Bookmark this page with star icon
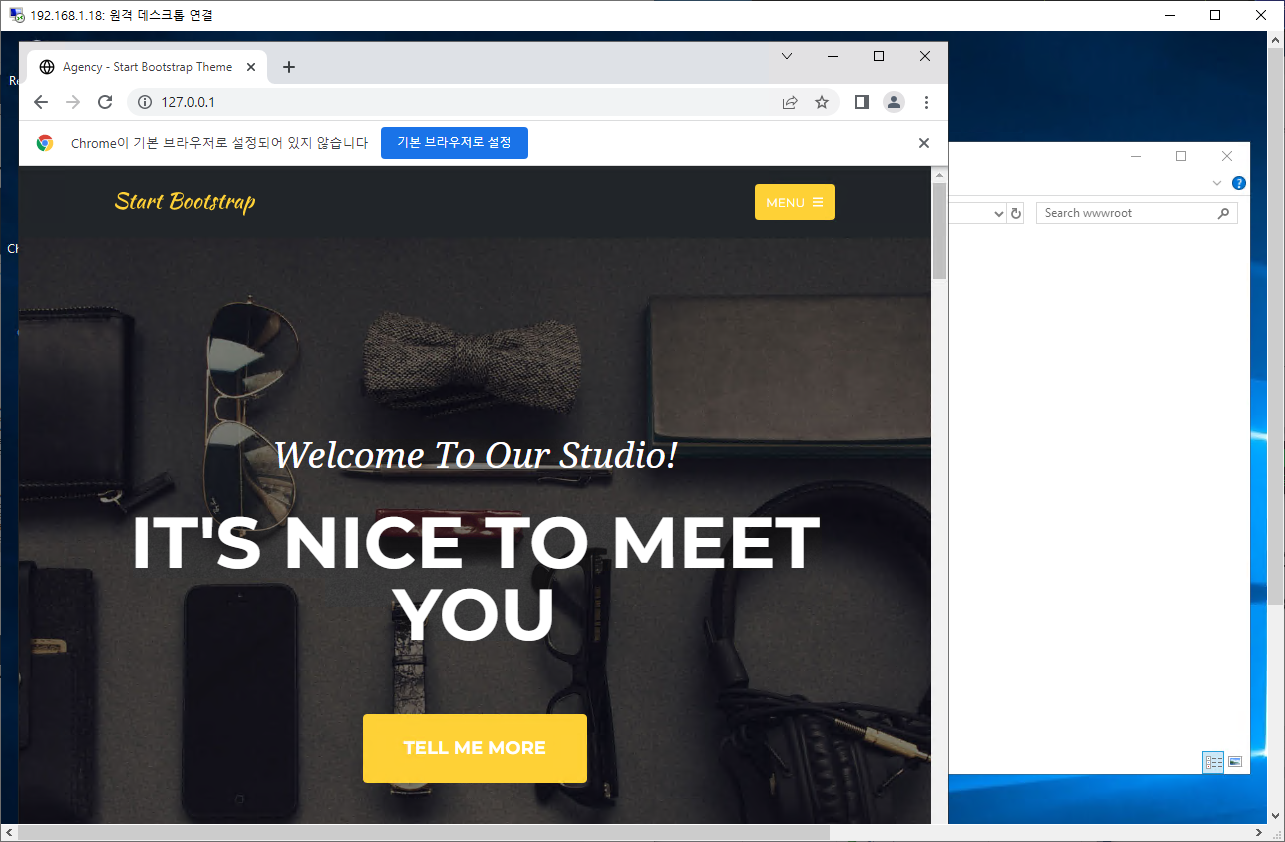This screenshot has width=1285, height=842. coord(822,102)
